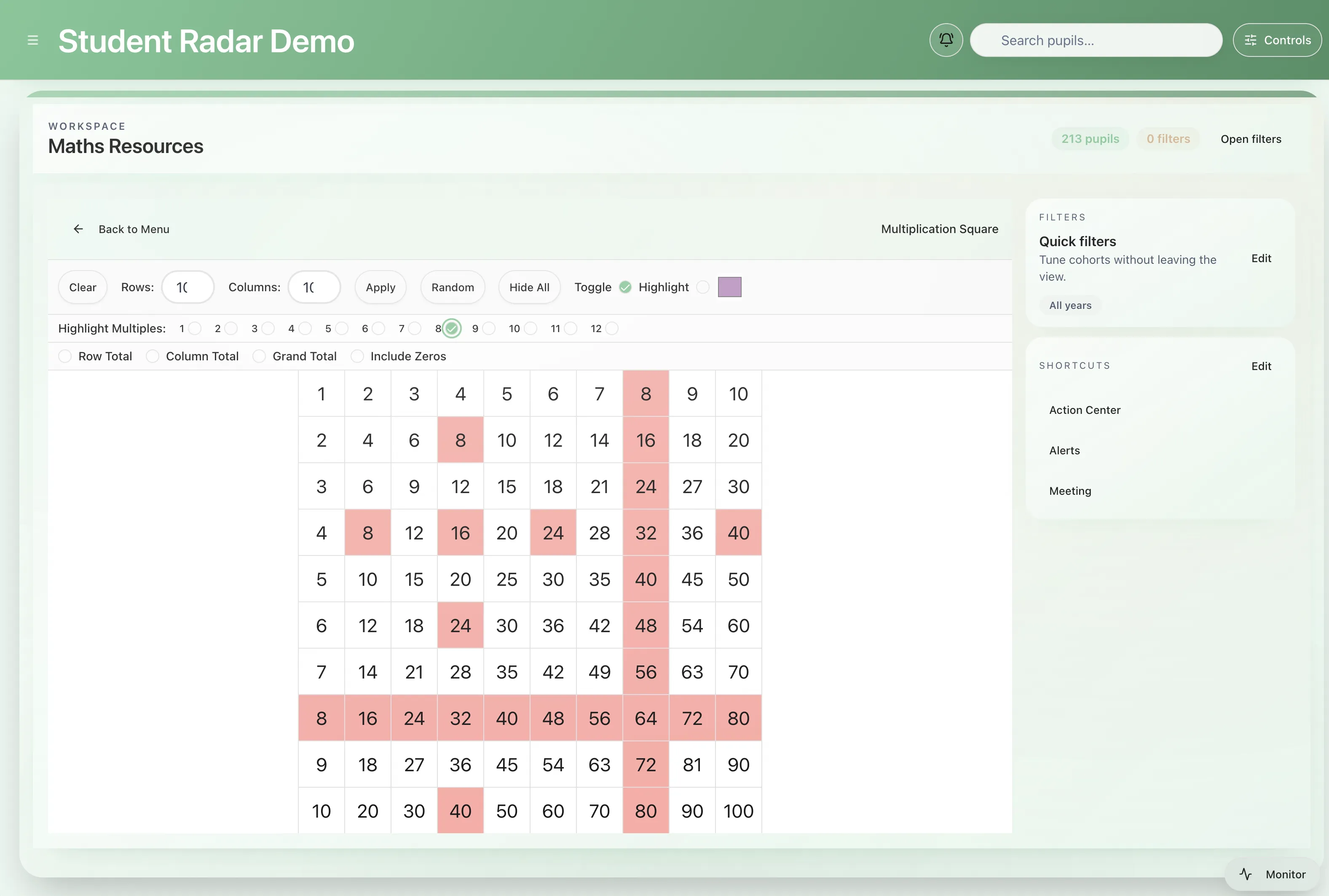Open the Monitor activity widget

(1273, 874)
